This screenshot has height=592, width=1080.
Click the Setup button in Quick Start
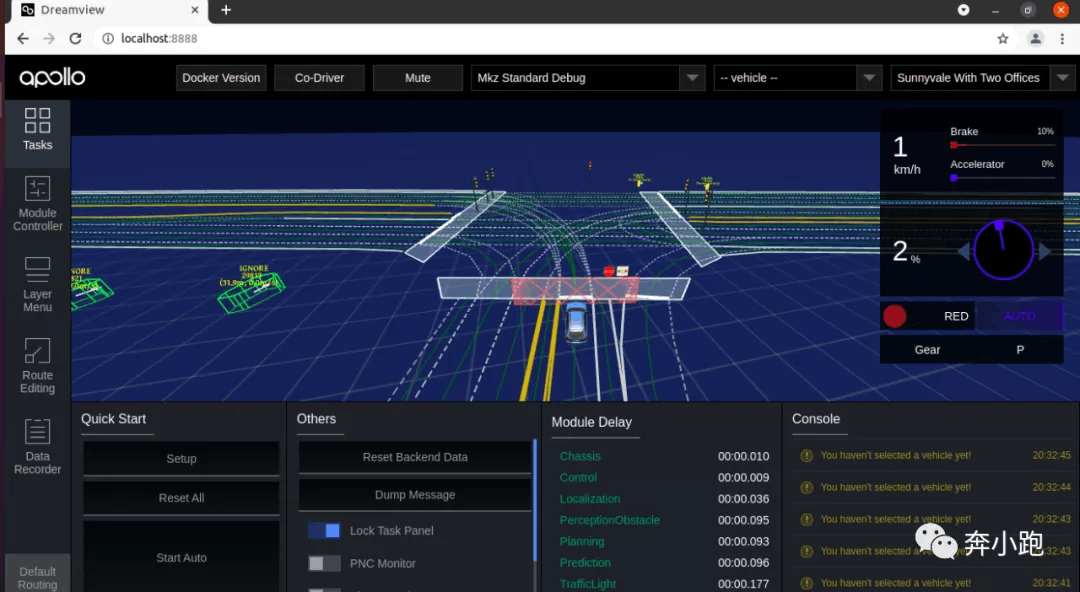tap(181, 459)
